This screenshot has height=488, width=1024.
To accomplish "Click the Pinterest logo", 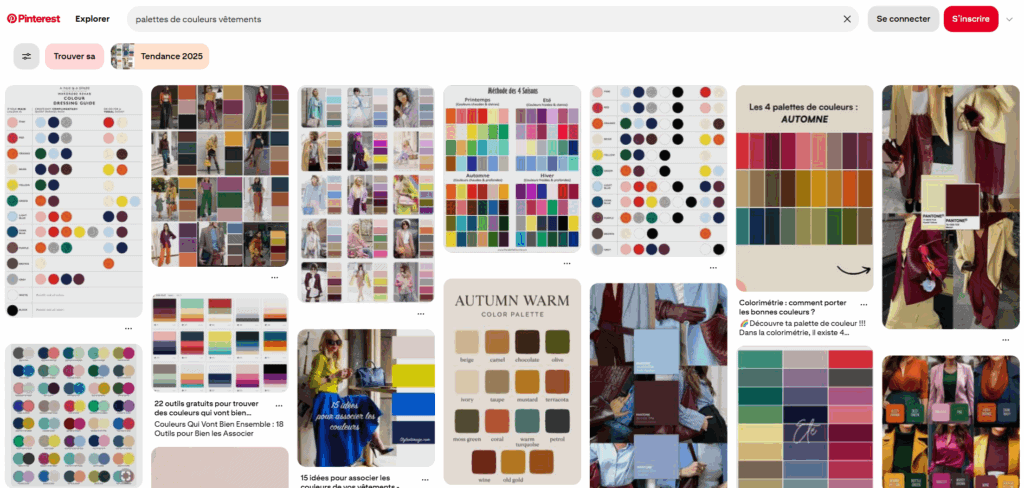I will pos(35,19).
